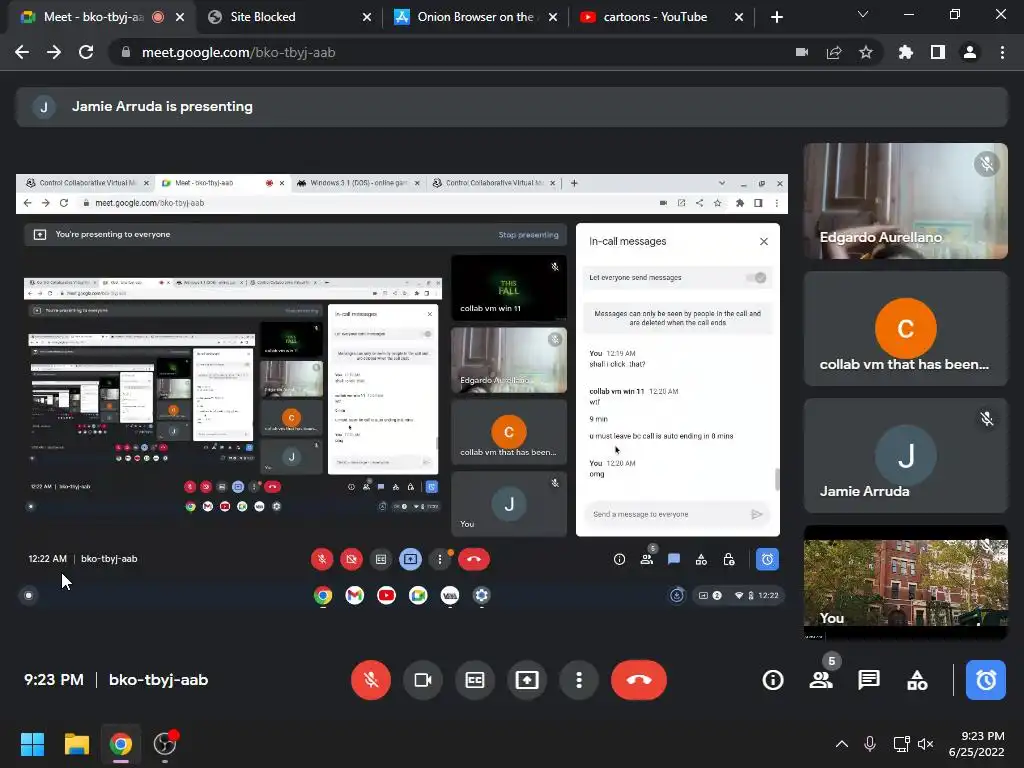Switch to Meet - bko-tbyj-aab tab
This screenshot has width=1024, height=768.
[93, 17]
